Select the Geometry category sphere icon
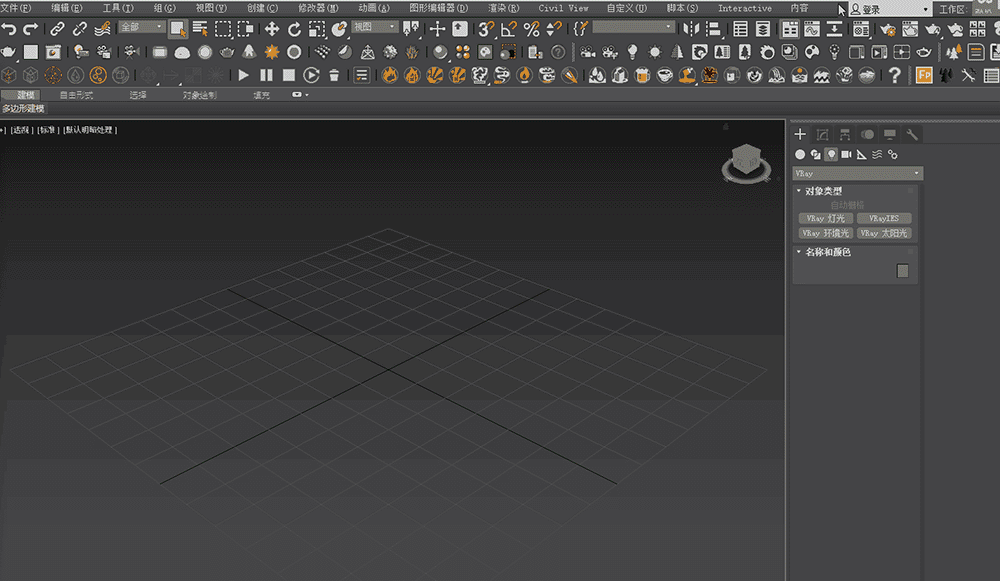The height and width of the screenshot is (581, 1000). [x=800, y=154]
